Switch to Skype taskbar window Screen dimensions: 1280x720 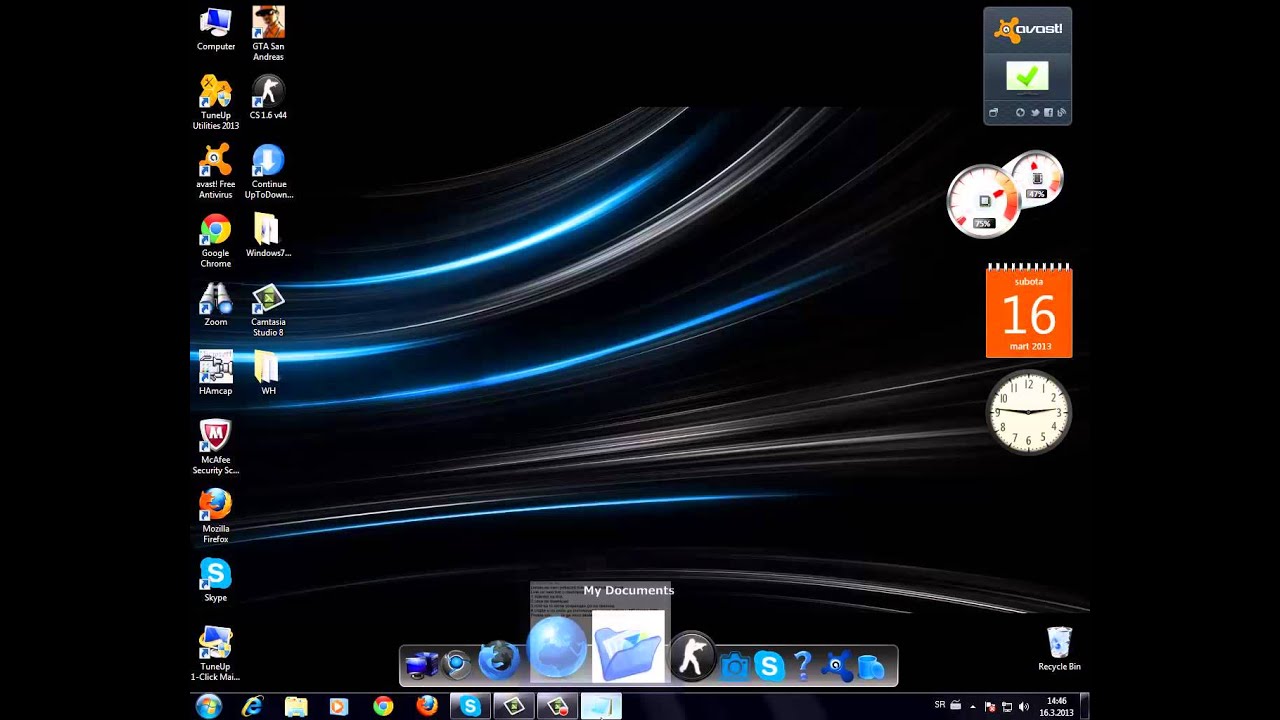pos(470,706)
